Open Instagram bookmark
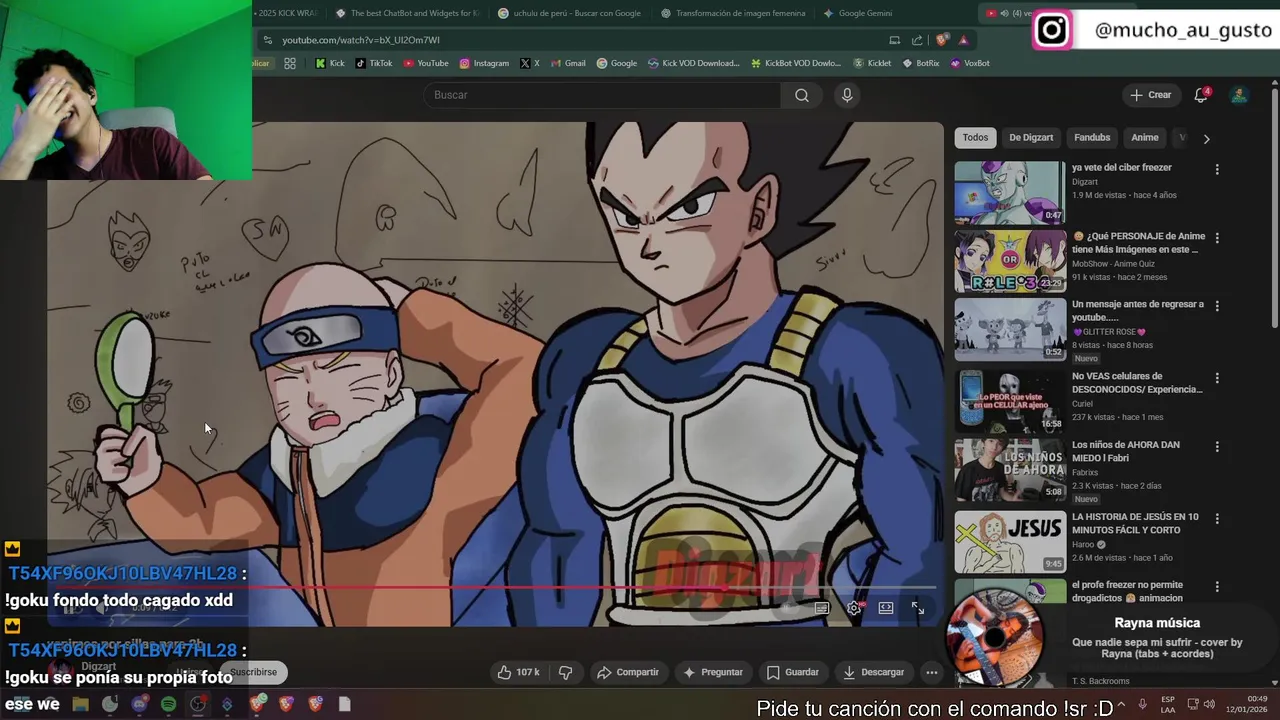 coord(484,63)
